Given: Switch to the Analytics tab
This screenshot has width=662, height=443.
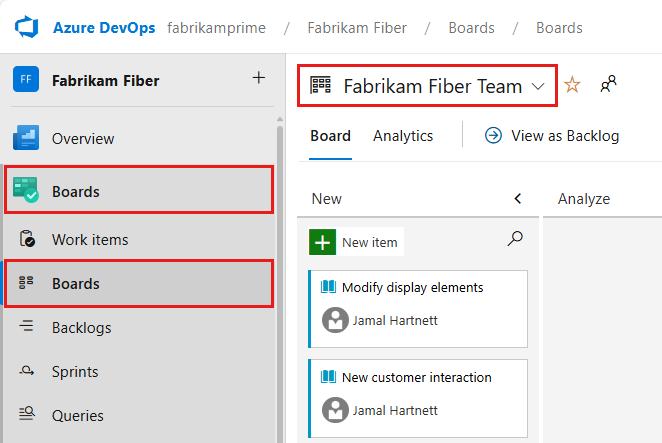Looking at the screenshot, I should (x=403, y=135).
